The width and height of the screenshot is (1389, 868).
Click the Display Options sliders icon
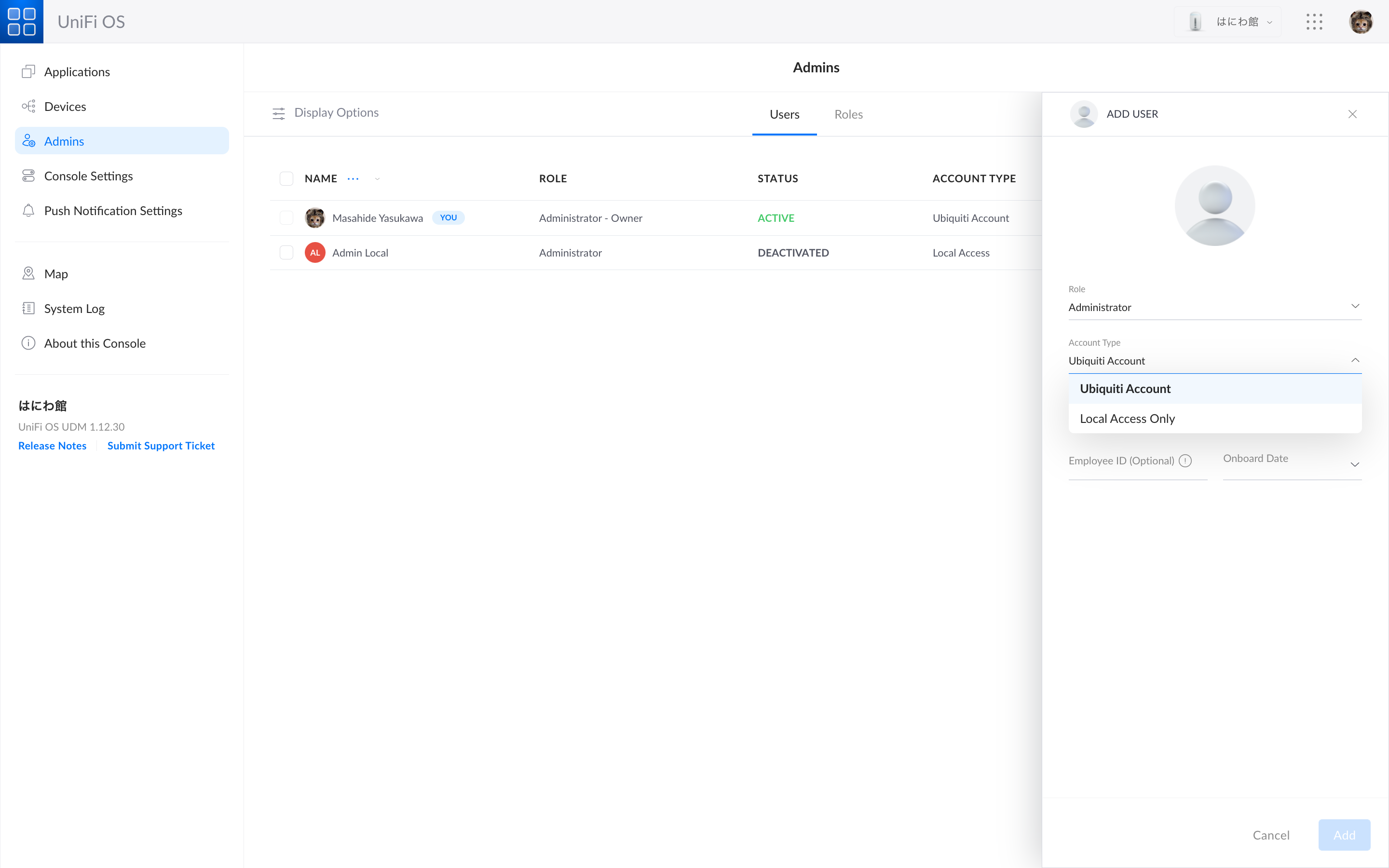coord(278,113)
